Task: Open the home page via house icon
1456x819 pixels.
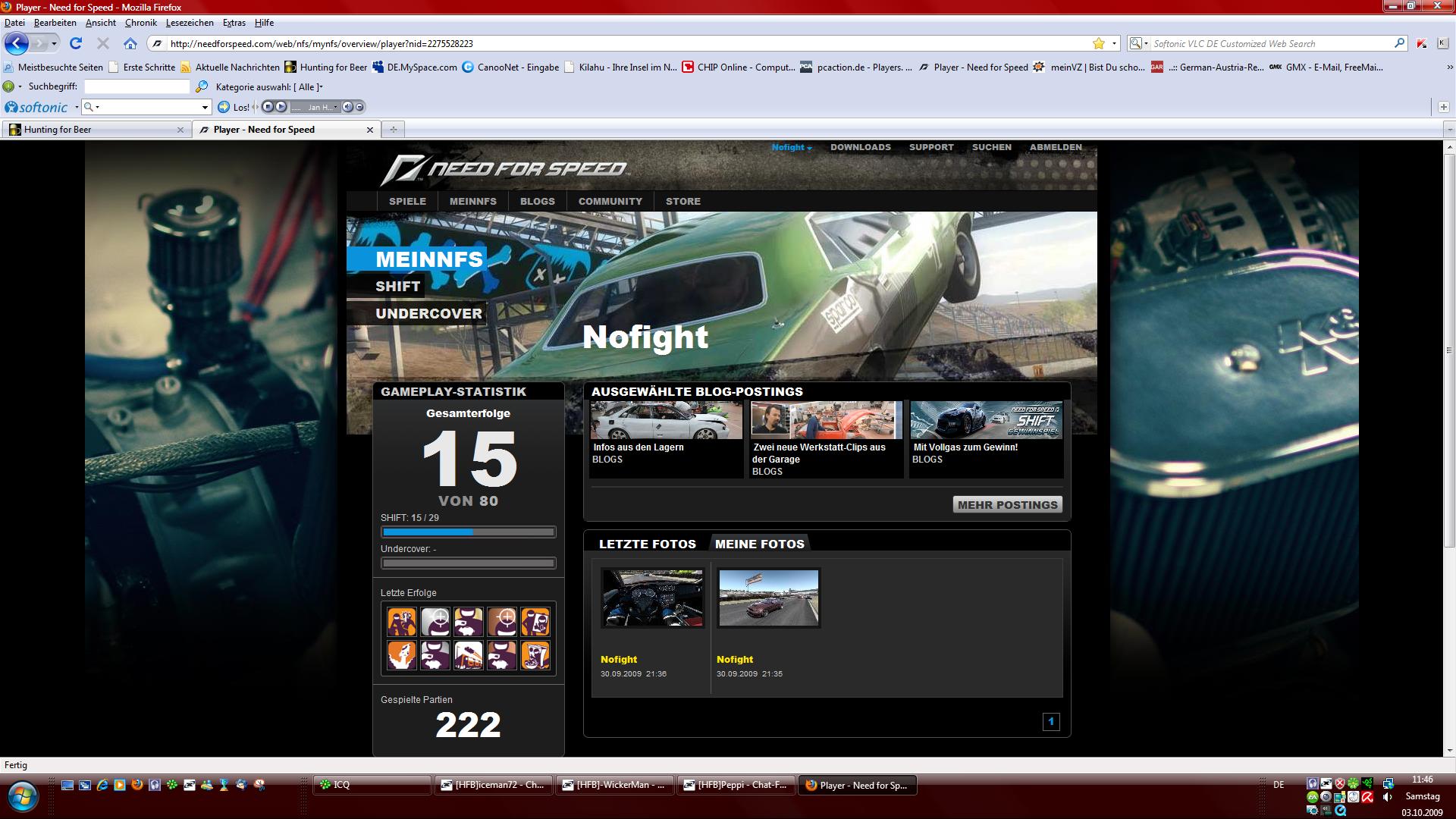Action: coord(130,43)
